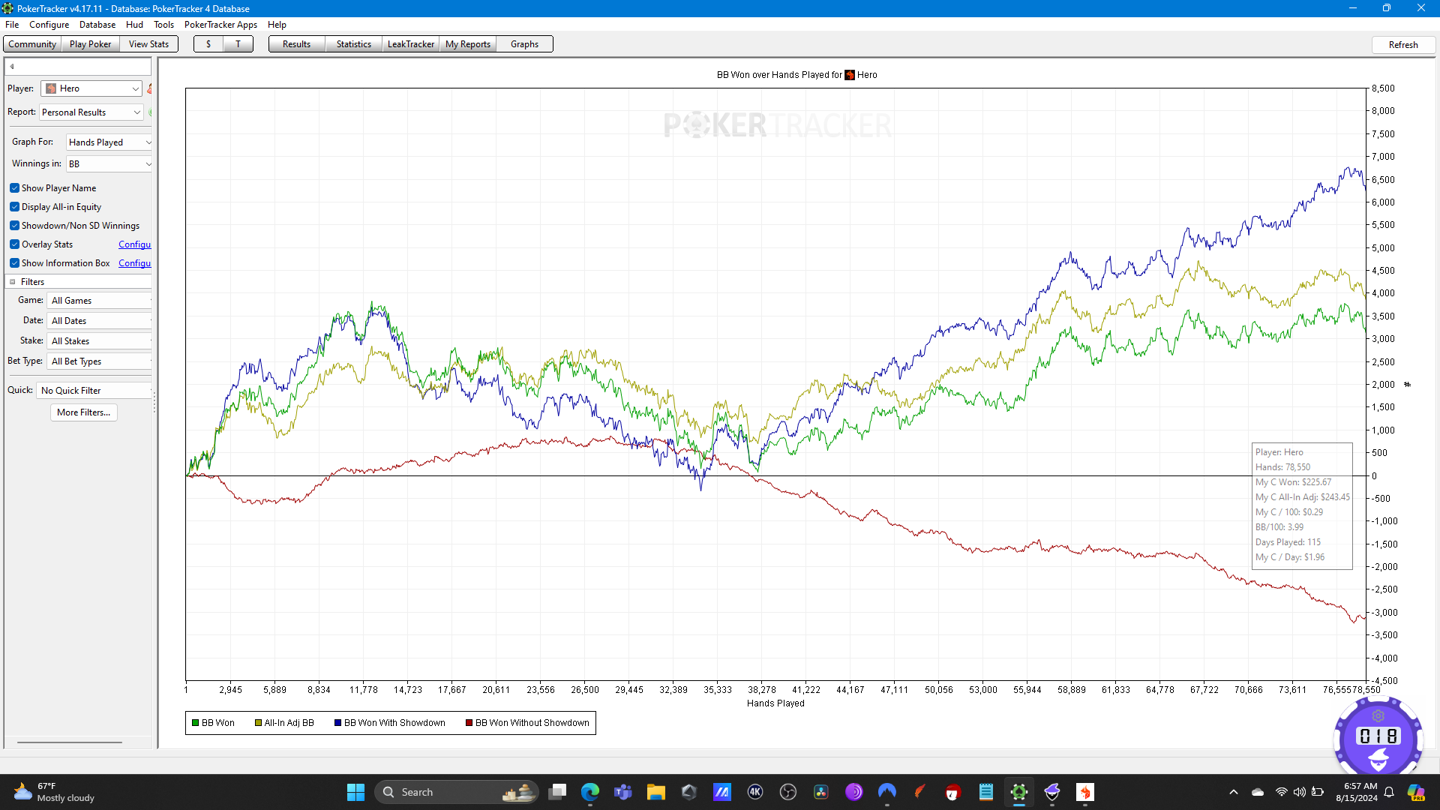Collapse the left sidebar with arrow icon

(x=12, y=67)
